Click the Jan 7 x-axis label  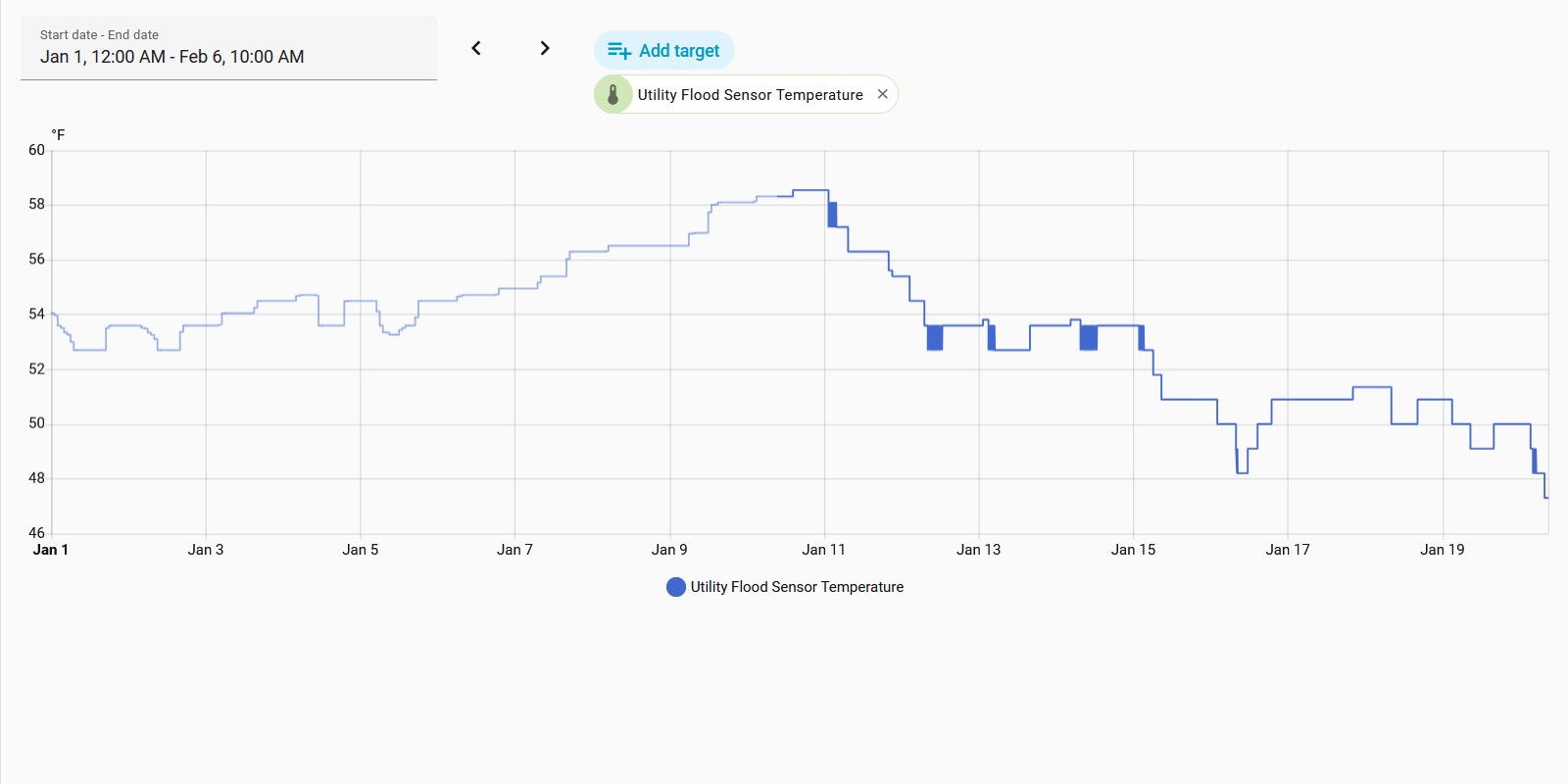[x=514, y=550]
